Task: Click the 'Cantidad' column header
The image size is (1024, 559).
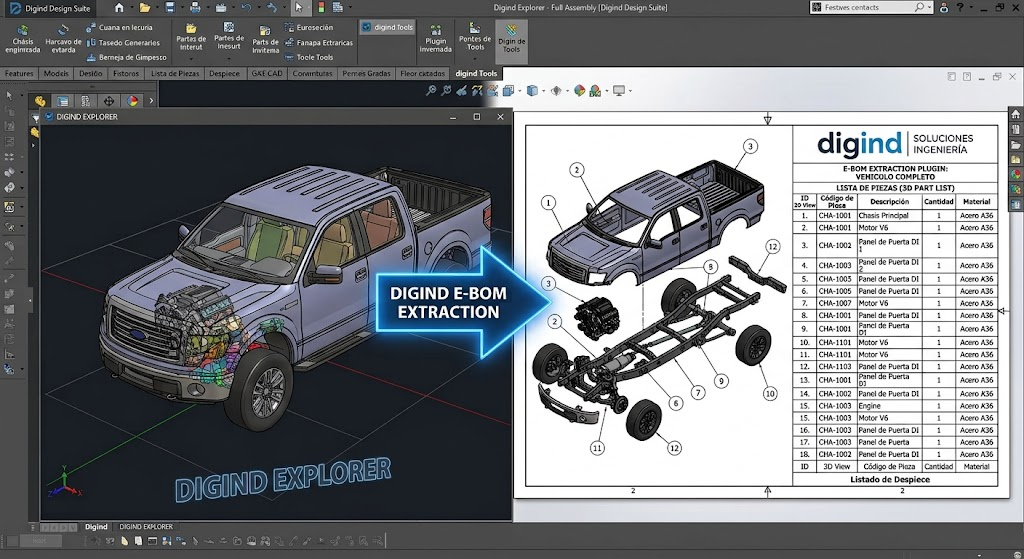Action: [939, 201]
